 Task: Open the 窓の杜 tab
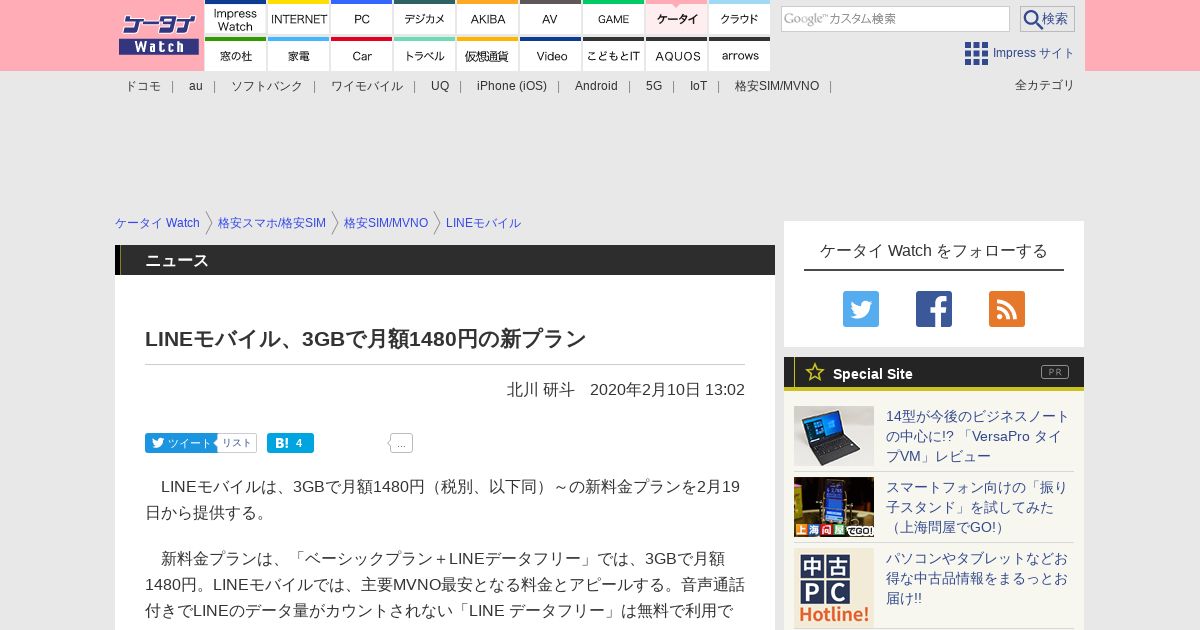coord(235,55)
